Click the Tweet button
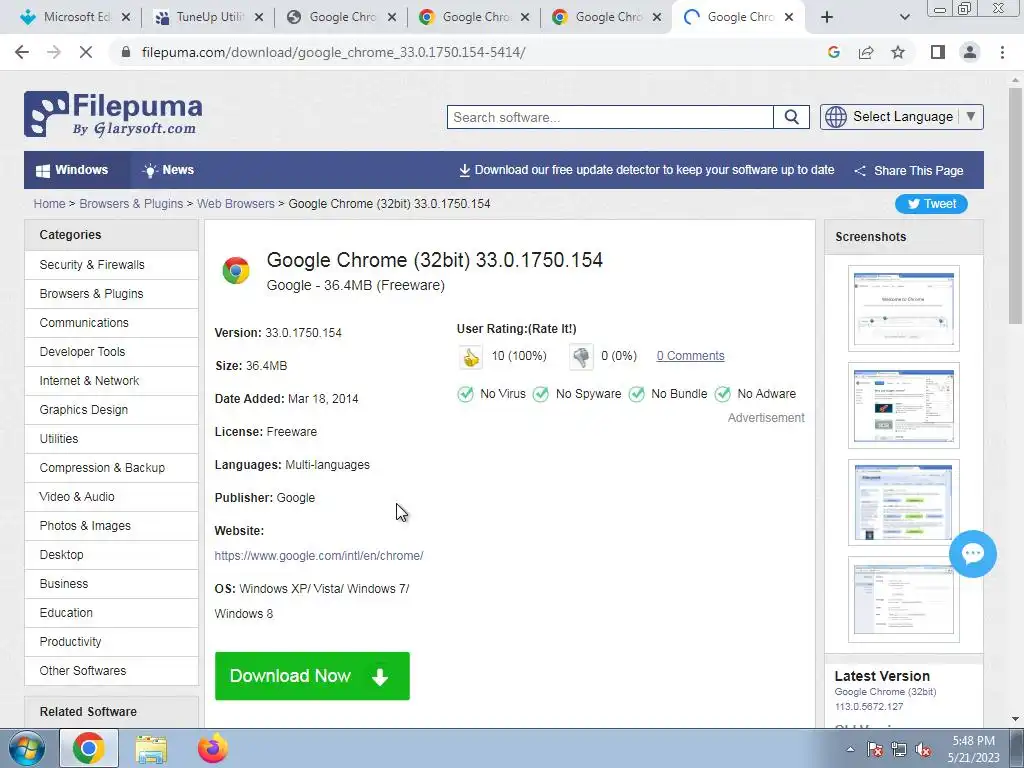This screenshot has width=1024, height=768. pos(931,204)
